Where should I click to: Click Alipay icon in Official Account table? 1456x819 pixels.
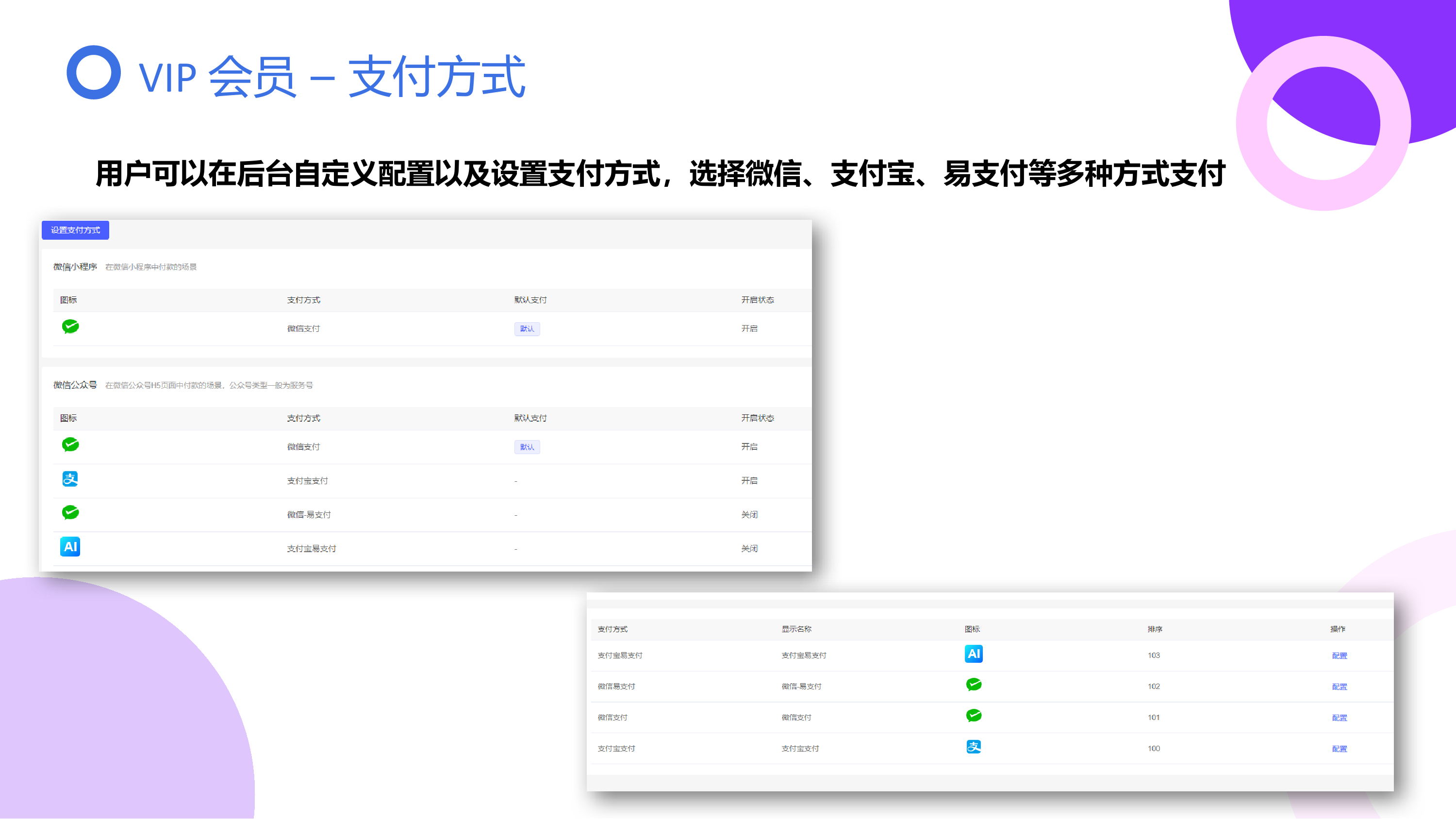(70, 479)
